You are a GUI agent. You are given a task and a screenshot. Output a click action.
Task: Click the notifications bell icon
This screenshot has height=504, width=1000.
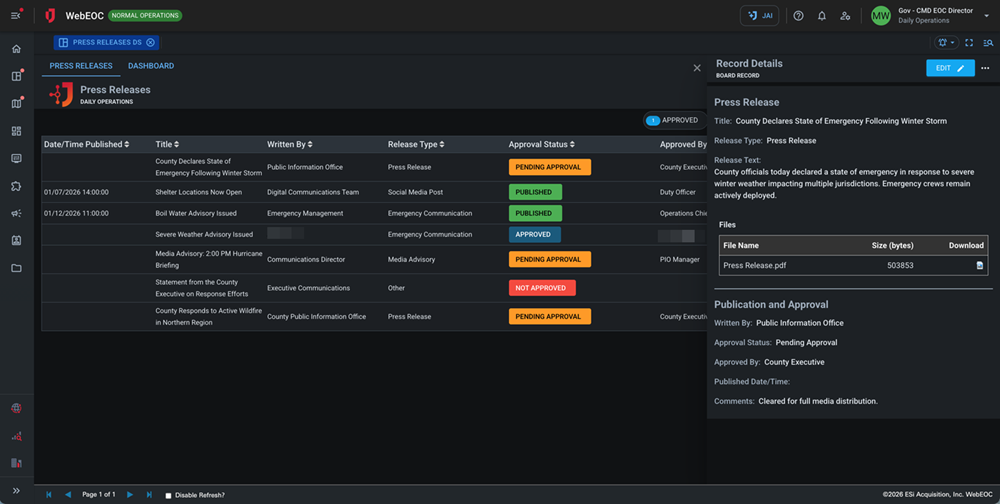tap(822, 16)
